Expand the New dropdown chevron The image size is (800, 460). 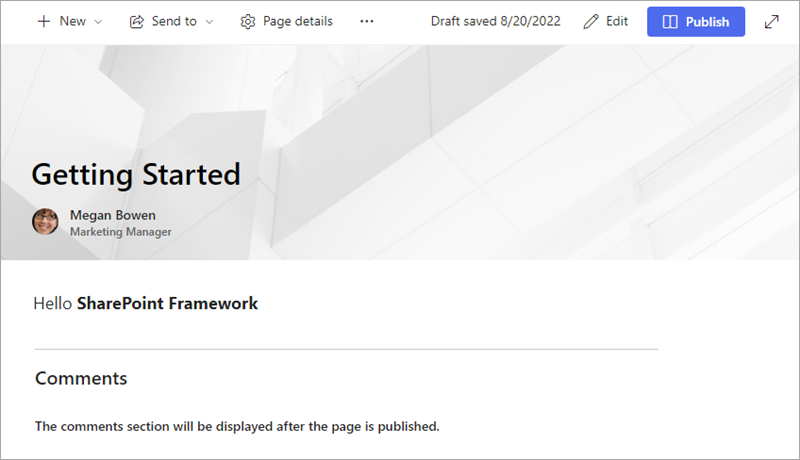[x=98, y=22]
